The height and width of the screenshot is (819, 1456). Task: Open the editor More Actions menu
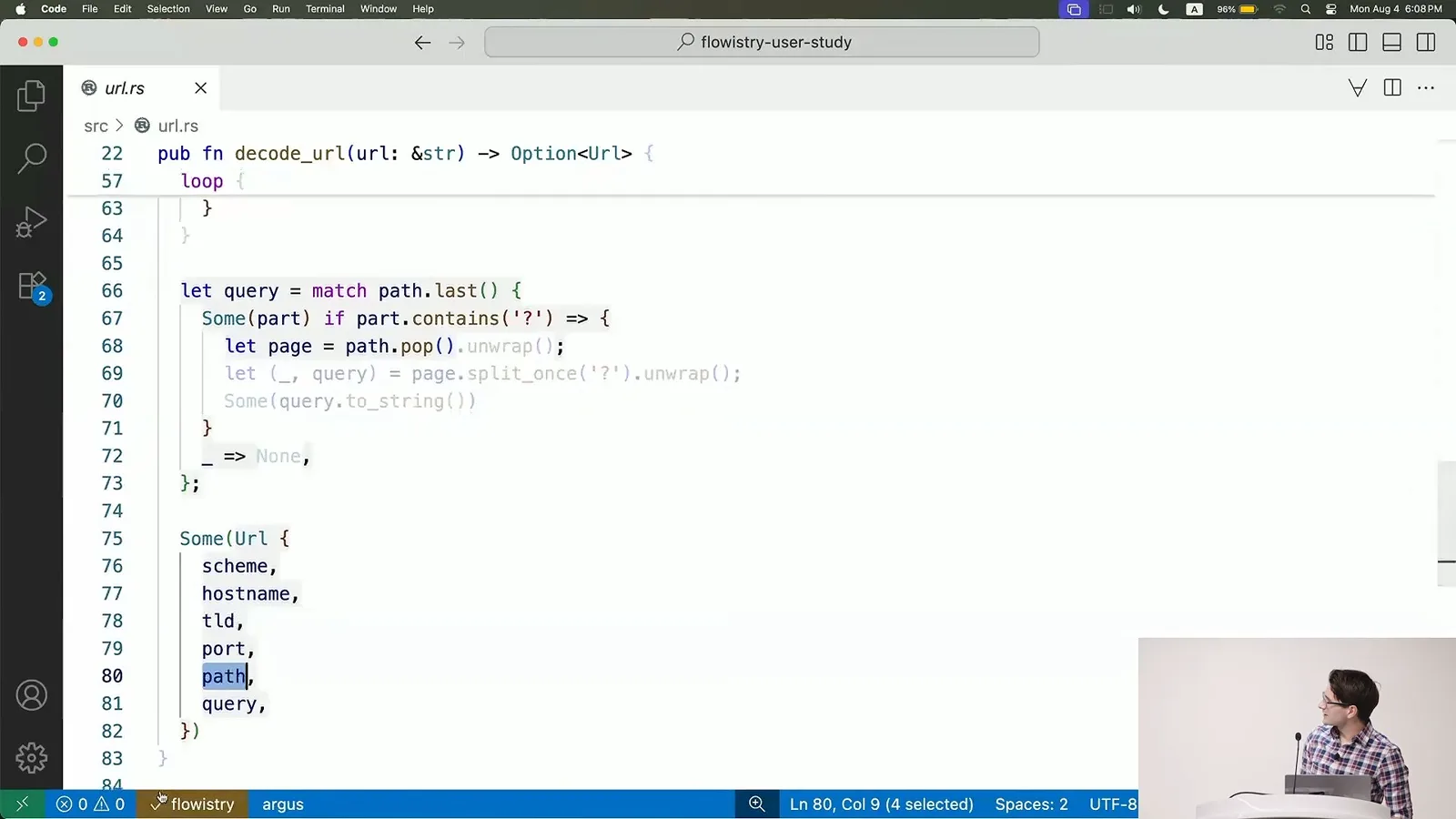coord(1426,87)
